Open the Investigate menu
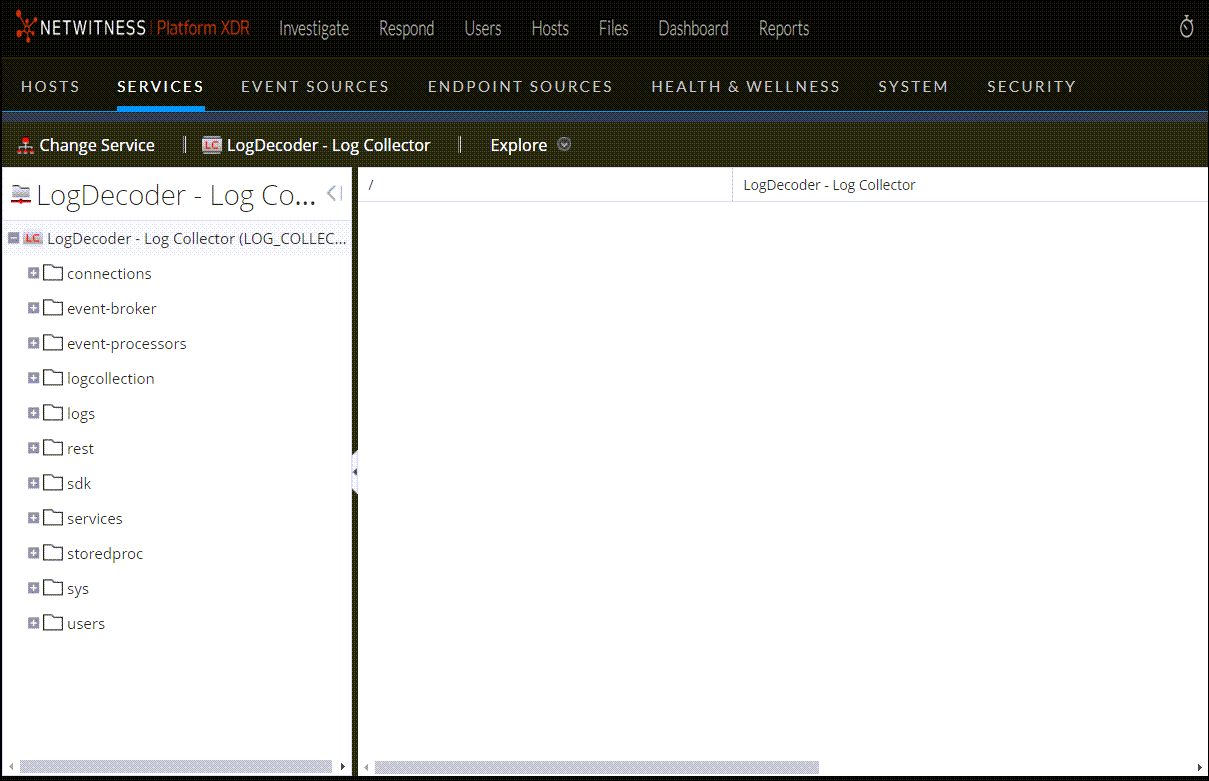1209x781 pixels. [314, 29]
